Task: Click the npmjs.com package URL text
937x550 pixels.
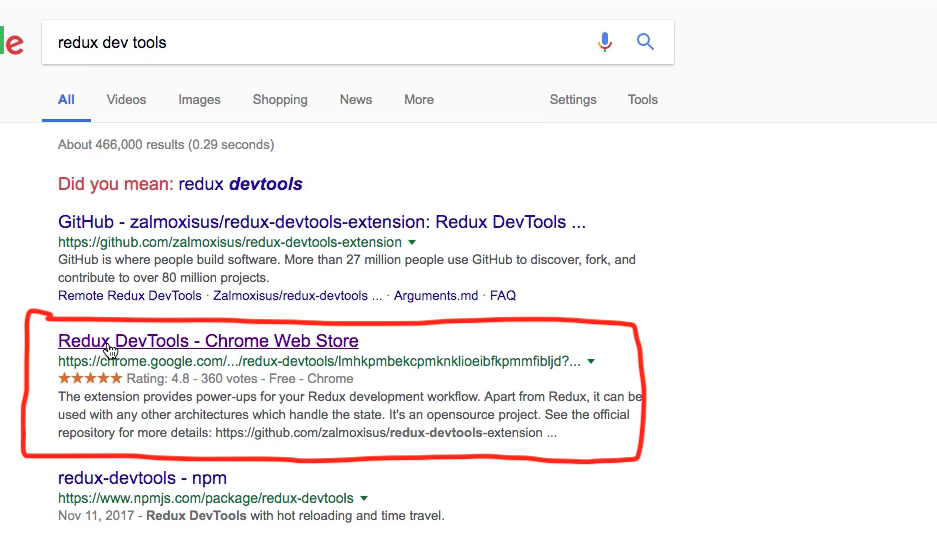Action: [x=206, y=499]
